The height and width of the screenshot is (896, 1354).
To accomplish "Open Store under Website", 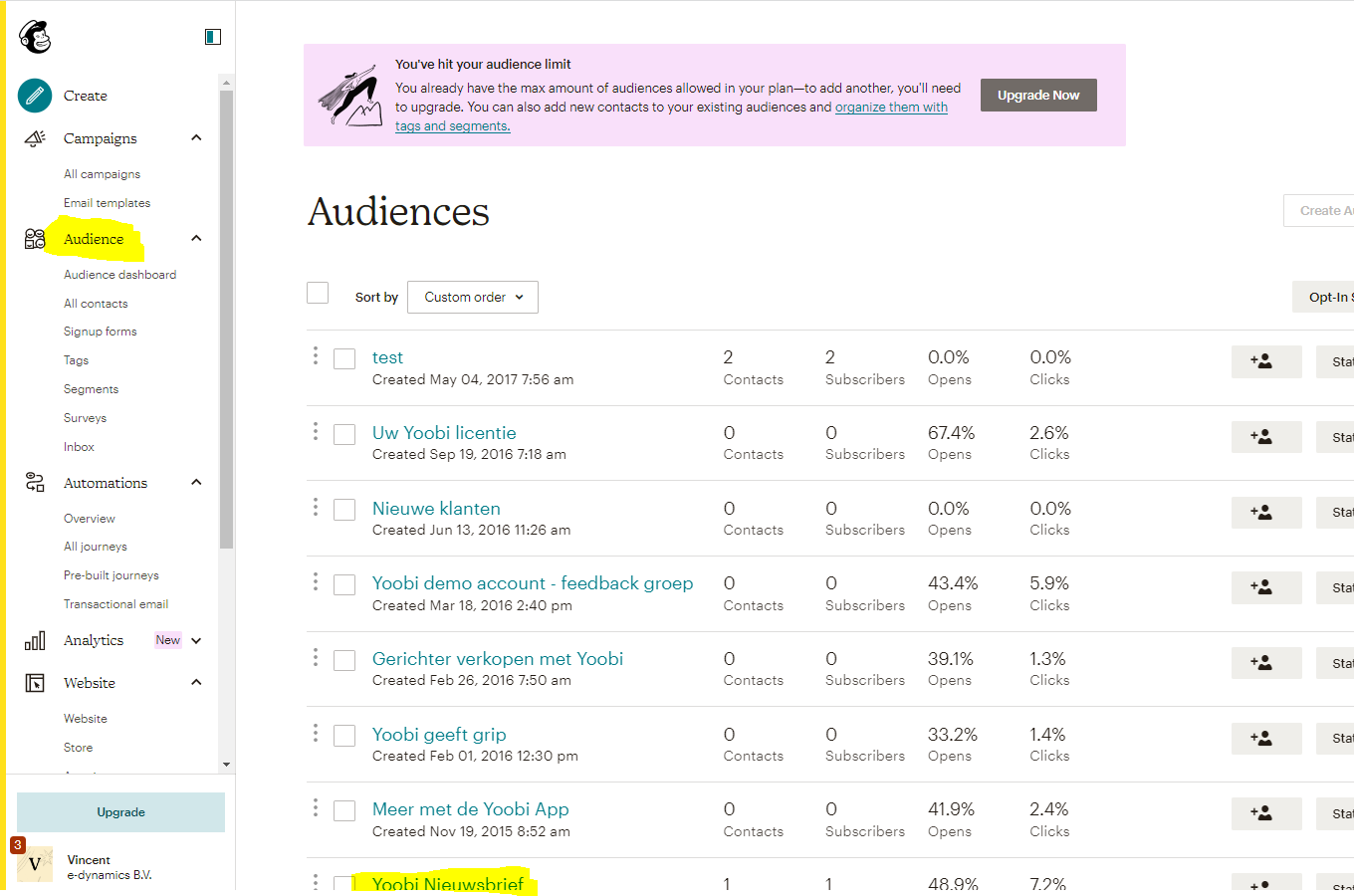I will (78, 748).
